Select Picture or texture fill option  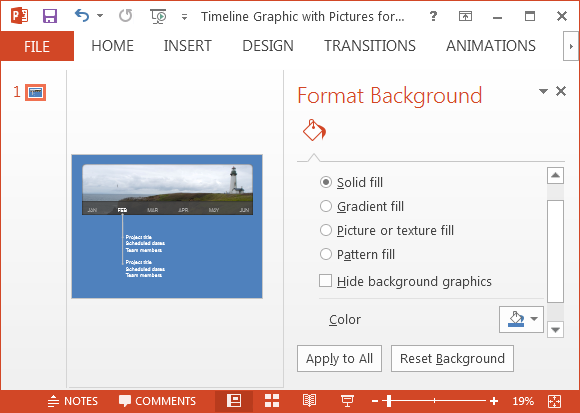pyautogui.click(x=326, y=230)
